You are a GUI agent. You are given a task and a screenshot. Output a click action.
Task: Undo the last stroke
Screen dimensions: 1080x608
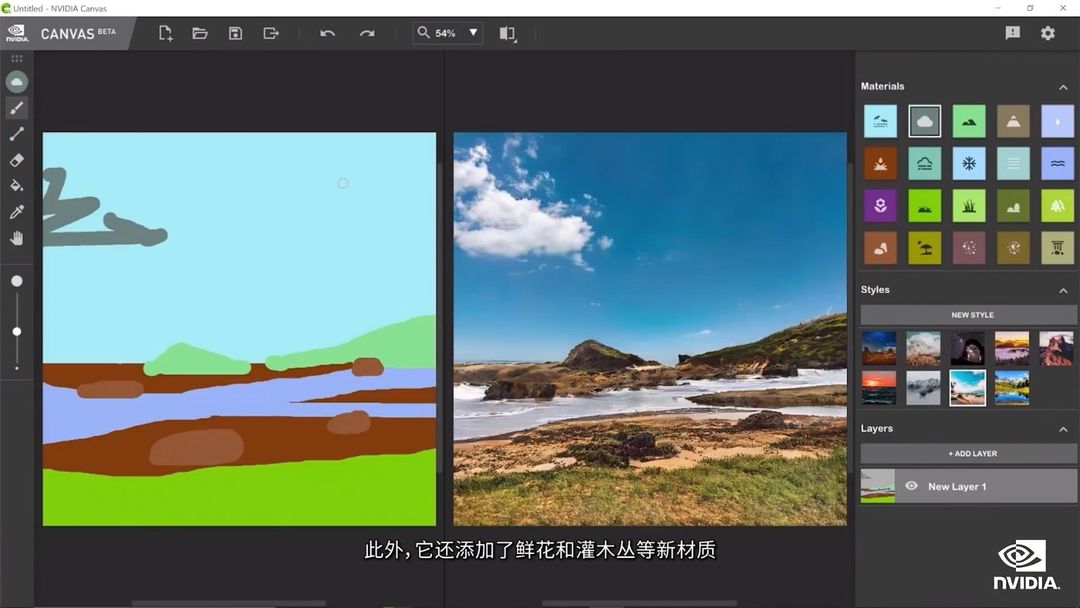click(x=328, y=33)
